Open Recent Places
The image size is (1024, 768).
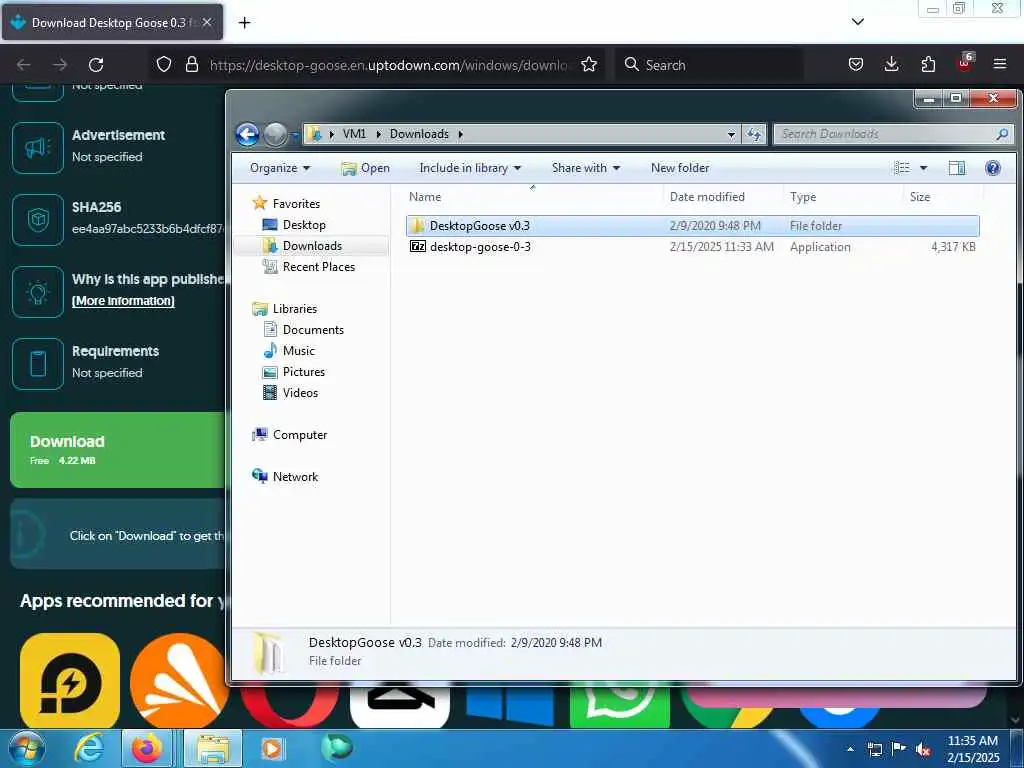click(319, 266)
